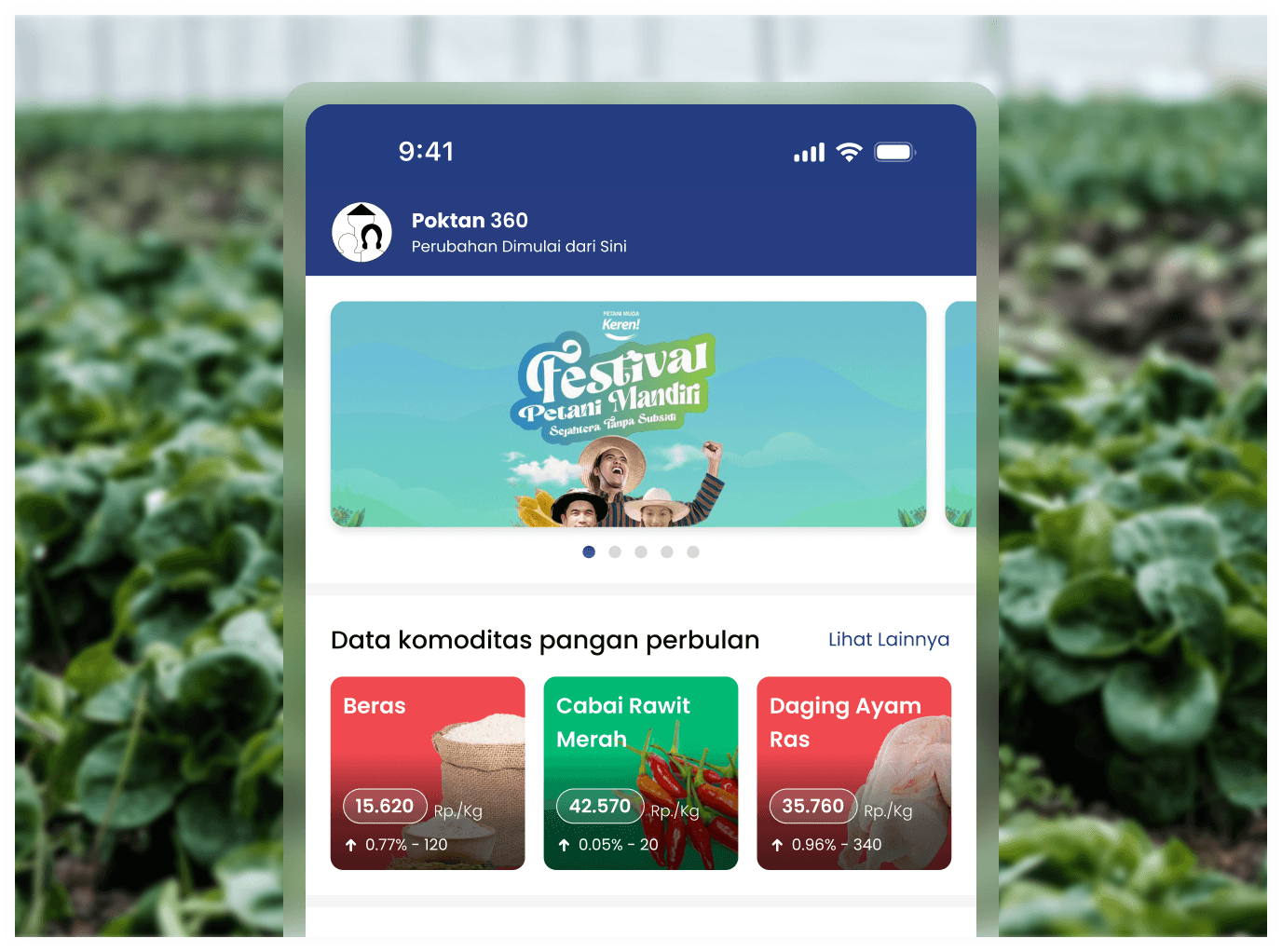The width and height of the screenshot is (1282, 952).
Task: Tap the Keren! logo on festival banner
Action: tap(621, 322)
